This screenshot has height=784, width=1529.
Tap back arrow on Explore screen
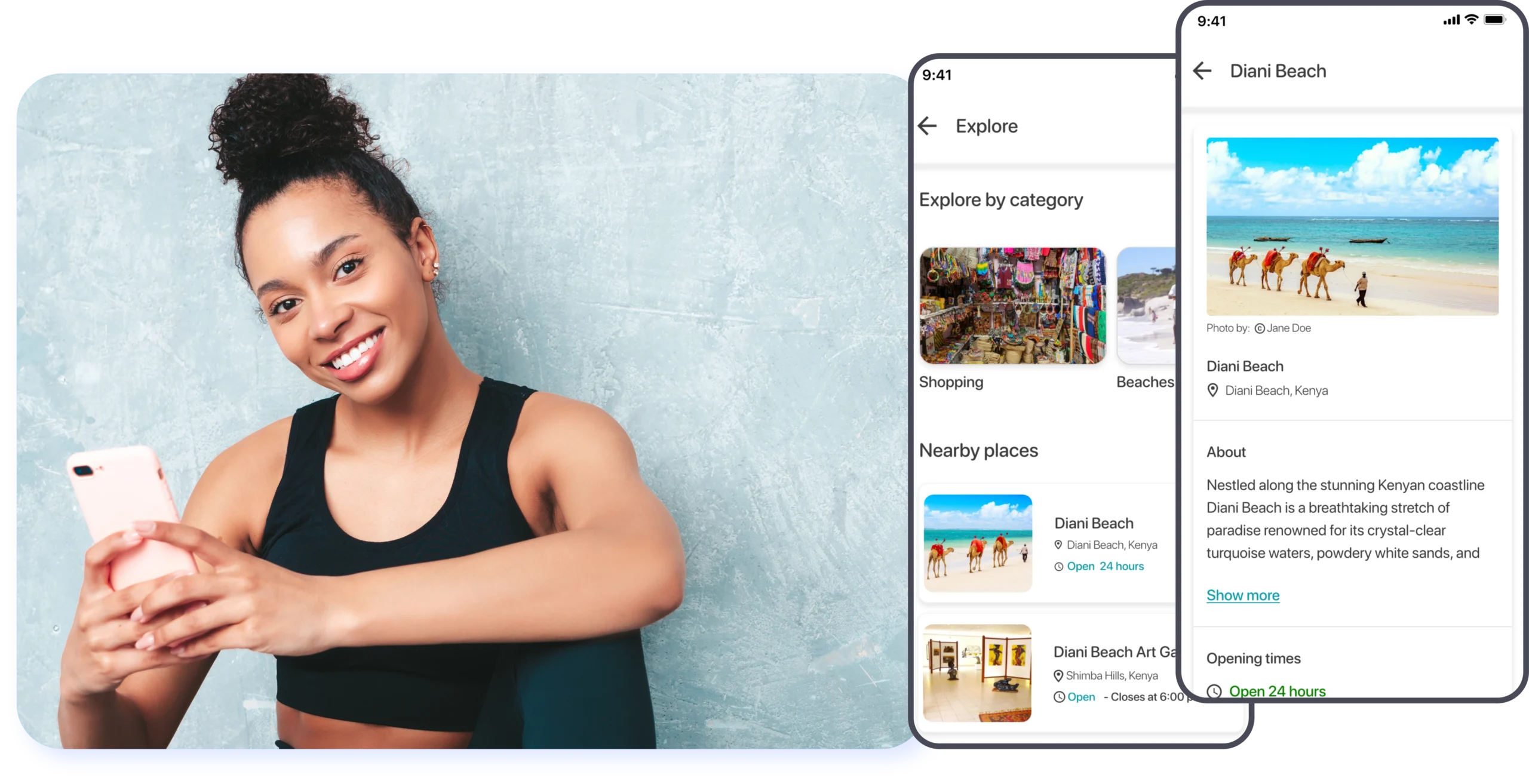coord(927,126)
